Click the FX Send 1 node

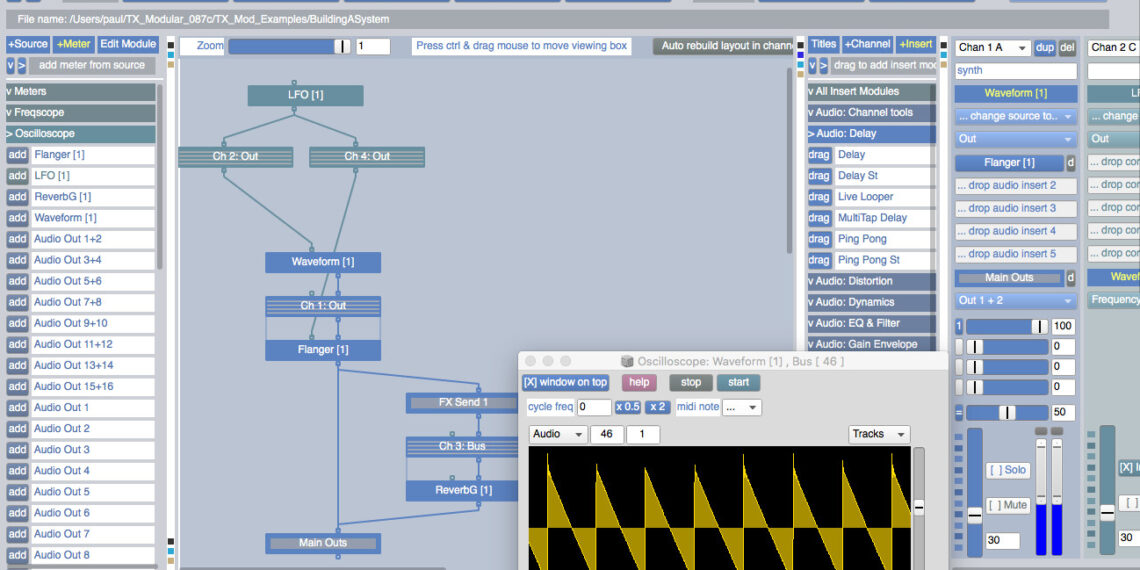(x=462, y=402)
